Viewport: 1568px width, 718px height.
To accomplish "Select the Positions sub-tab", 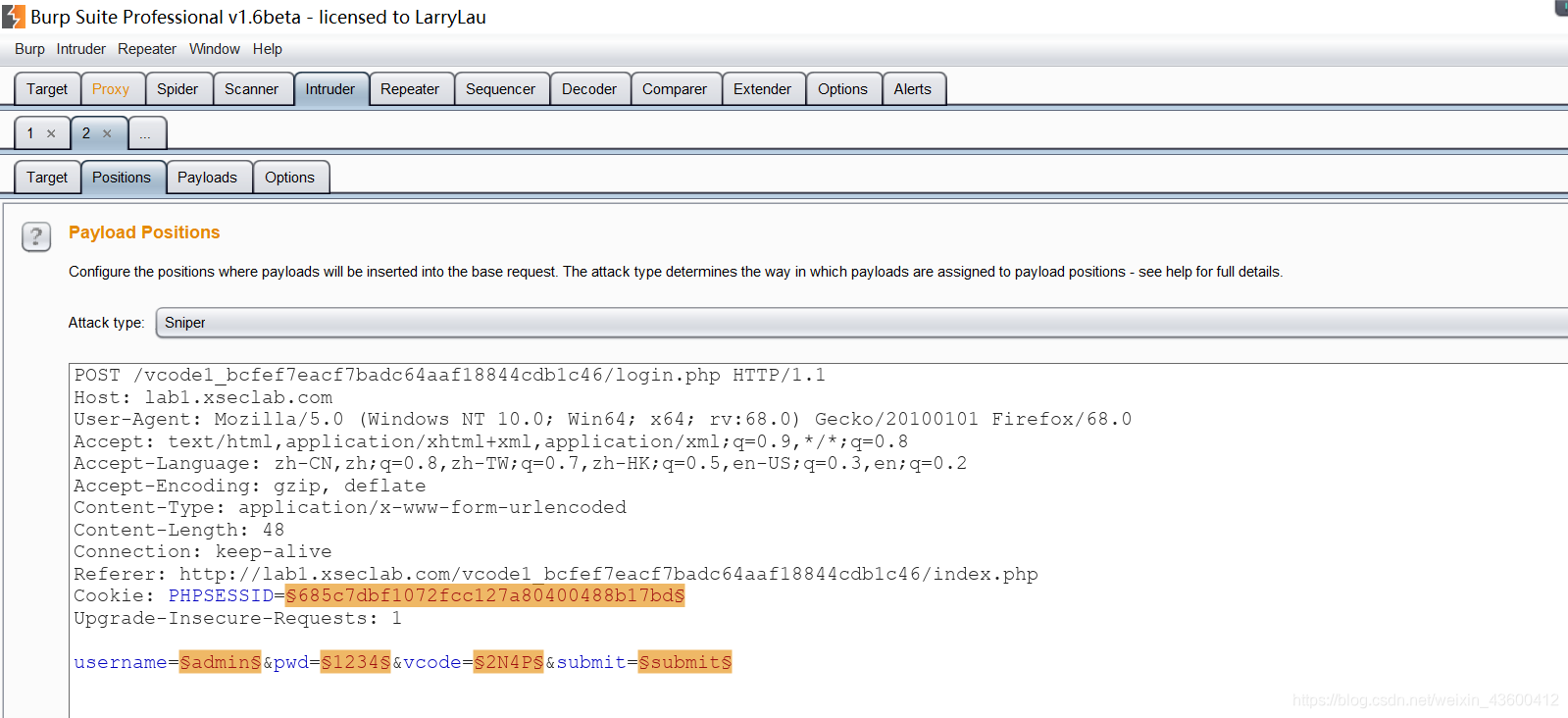I will [x=122, y=178].
